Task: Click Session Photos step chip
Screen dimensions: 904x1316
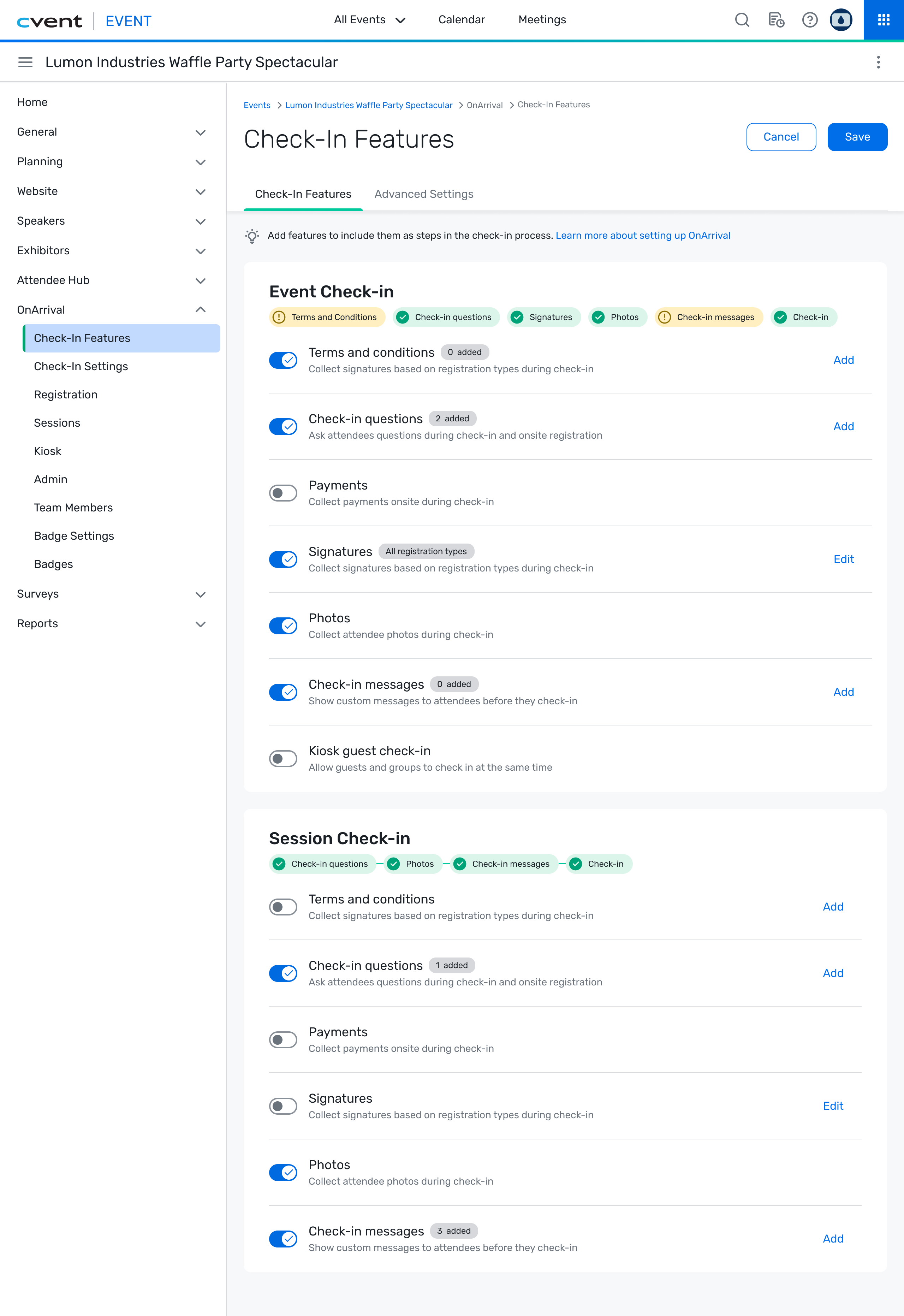Action: [x=413, y=864]
